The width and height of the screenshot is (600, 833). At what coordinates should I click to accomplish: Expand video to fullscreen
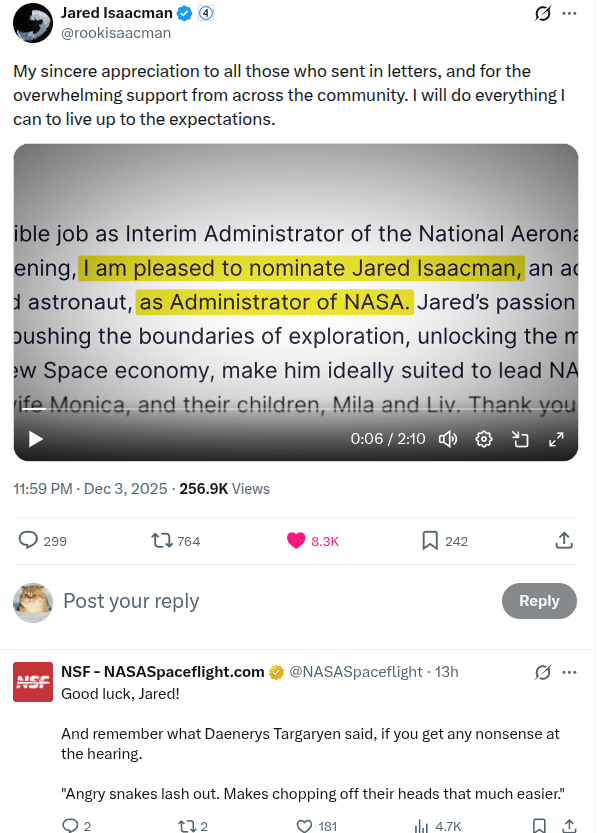(556, 439)
